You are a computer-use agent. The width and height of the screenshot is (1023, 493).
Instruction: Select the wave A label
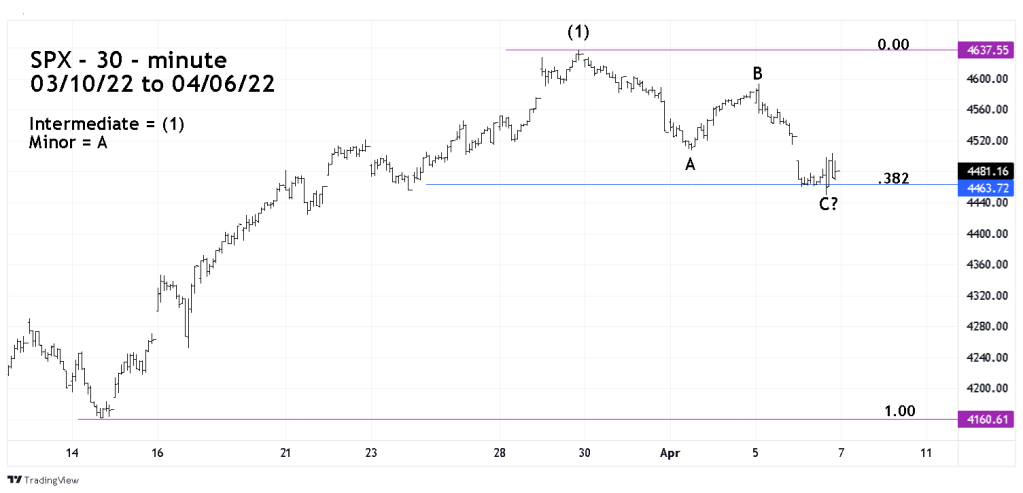click(x=690, y=165)
